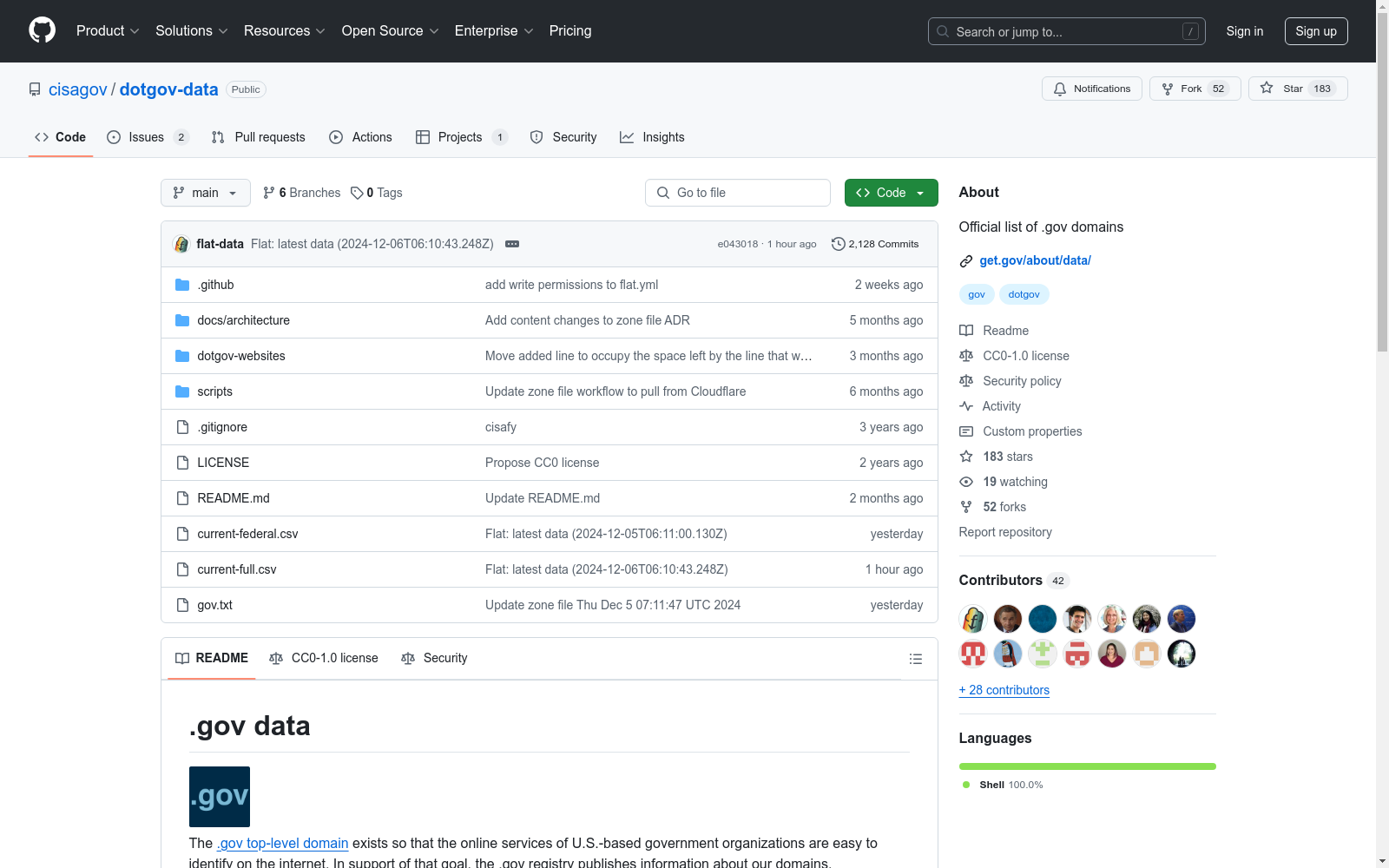1389x868 pixels.
Task: Click the gov.txt file icon
Action: pos(182,605)
